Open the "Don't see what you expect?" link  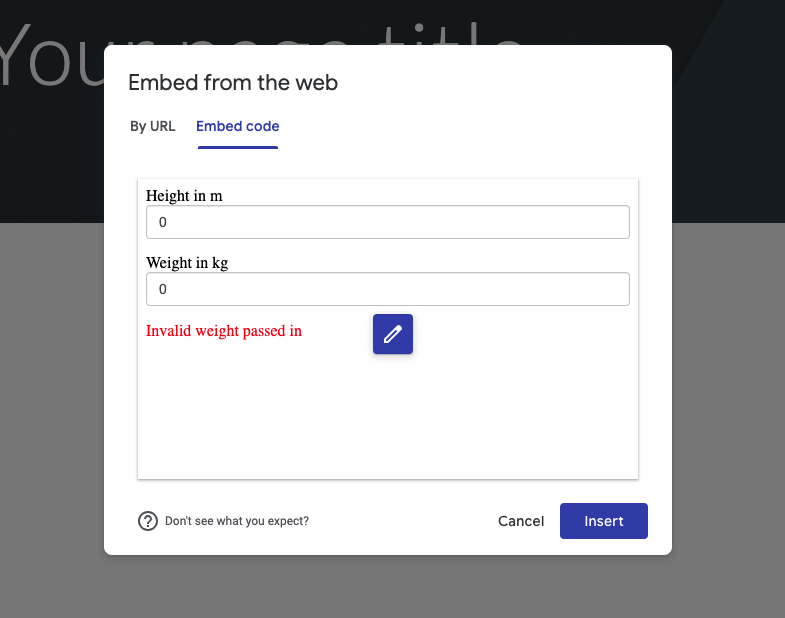237,521
